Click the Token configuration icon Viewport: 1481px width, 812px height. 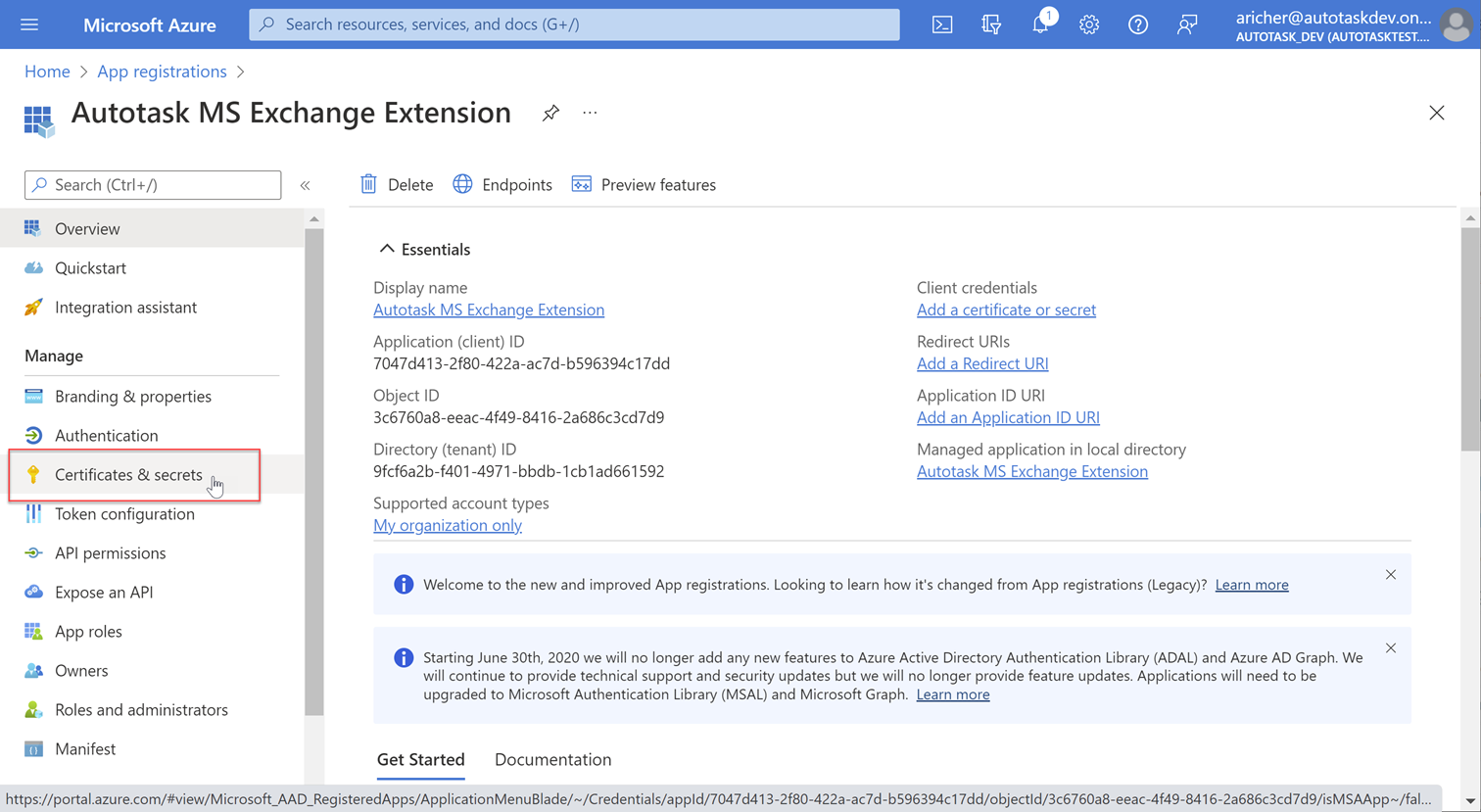coord(33,513)
